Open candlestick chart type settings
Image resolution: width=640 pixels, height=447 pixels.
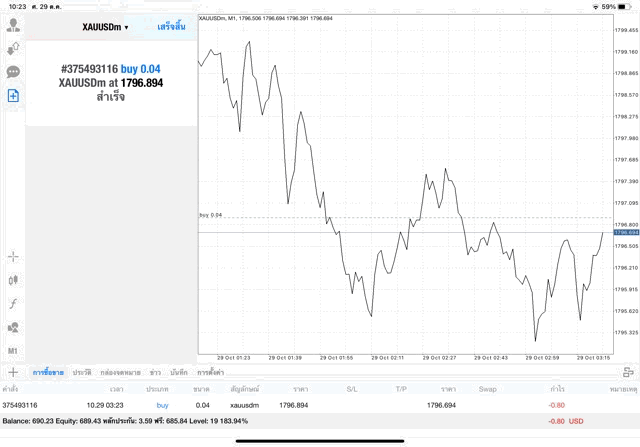point(14,280)
